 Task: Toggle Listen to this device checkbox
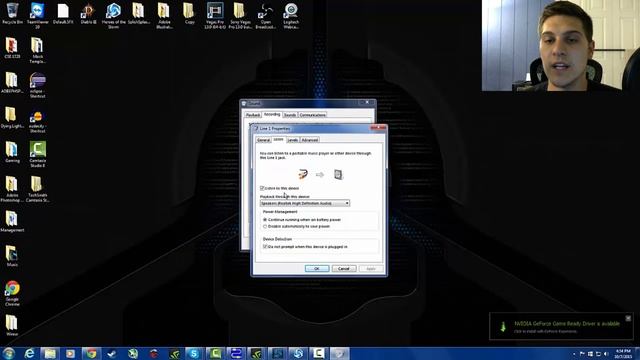click(x=262, y=188)
